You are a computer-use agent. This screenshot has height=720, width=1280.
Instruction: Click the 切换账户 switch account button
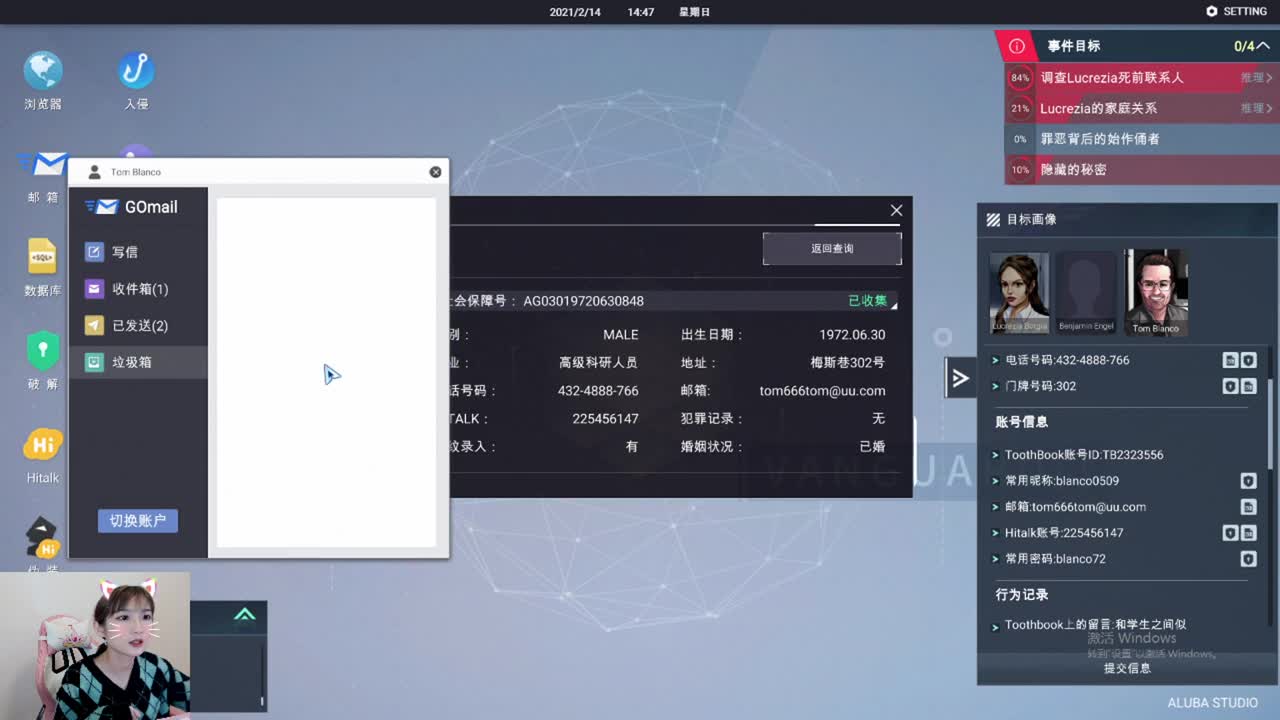pos(138,521)
